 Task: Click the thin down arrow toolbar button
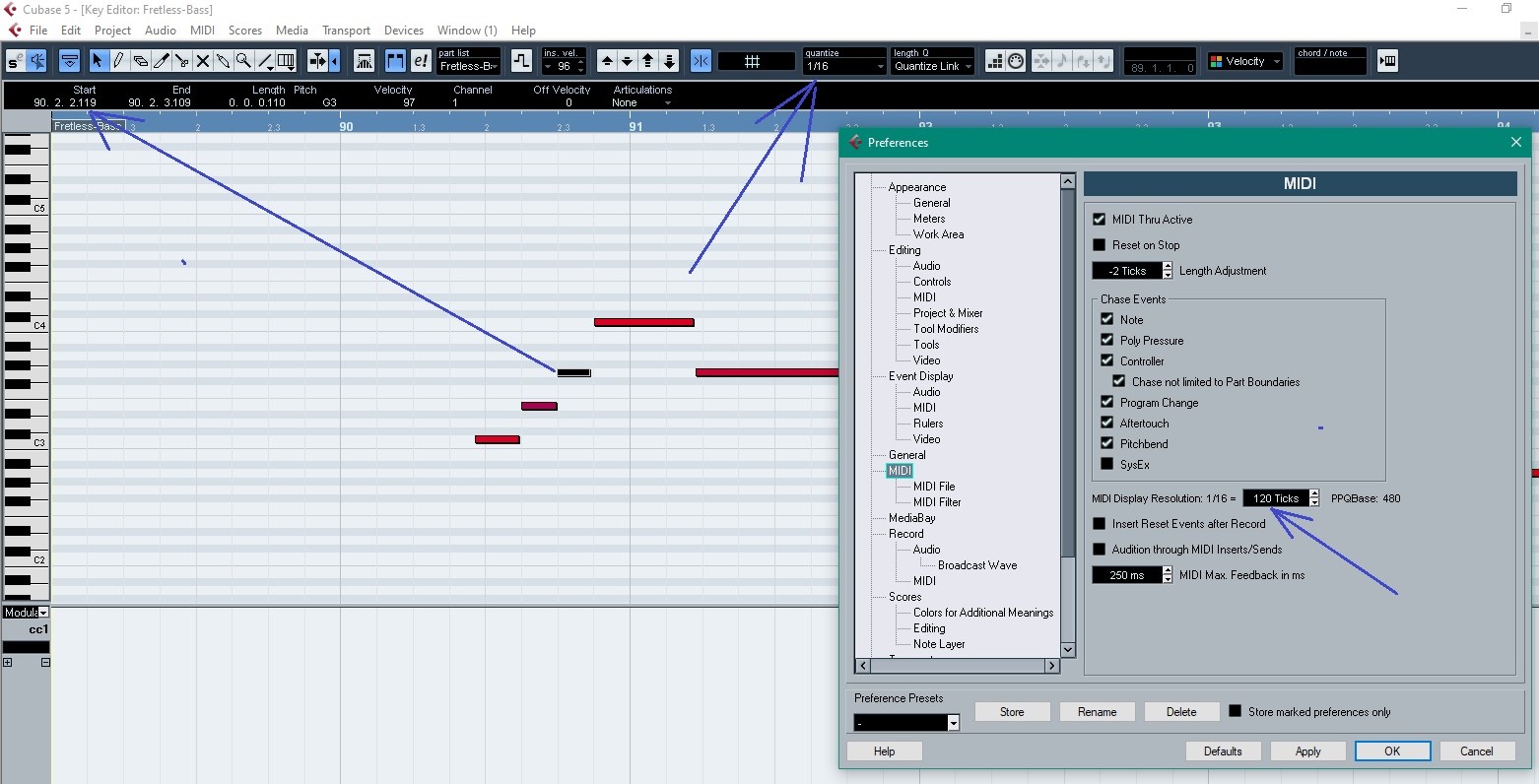point(627,61)
